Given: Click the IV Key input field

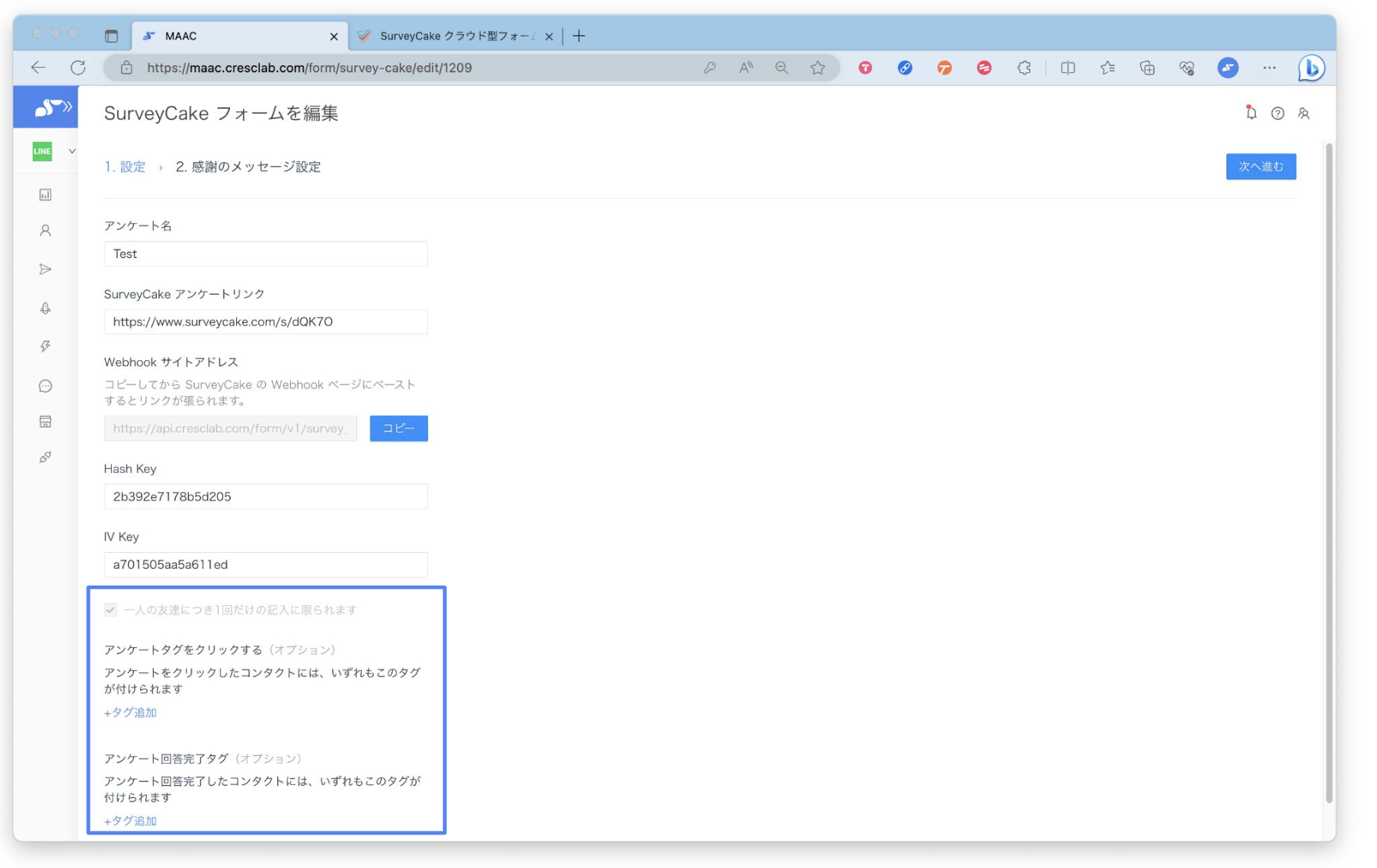Looking at the screenshot, I should [x=266, y=565].
